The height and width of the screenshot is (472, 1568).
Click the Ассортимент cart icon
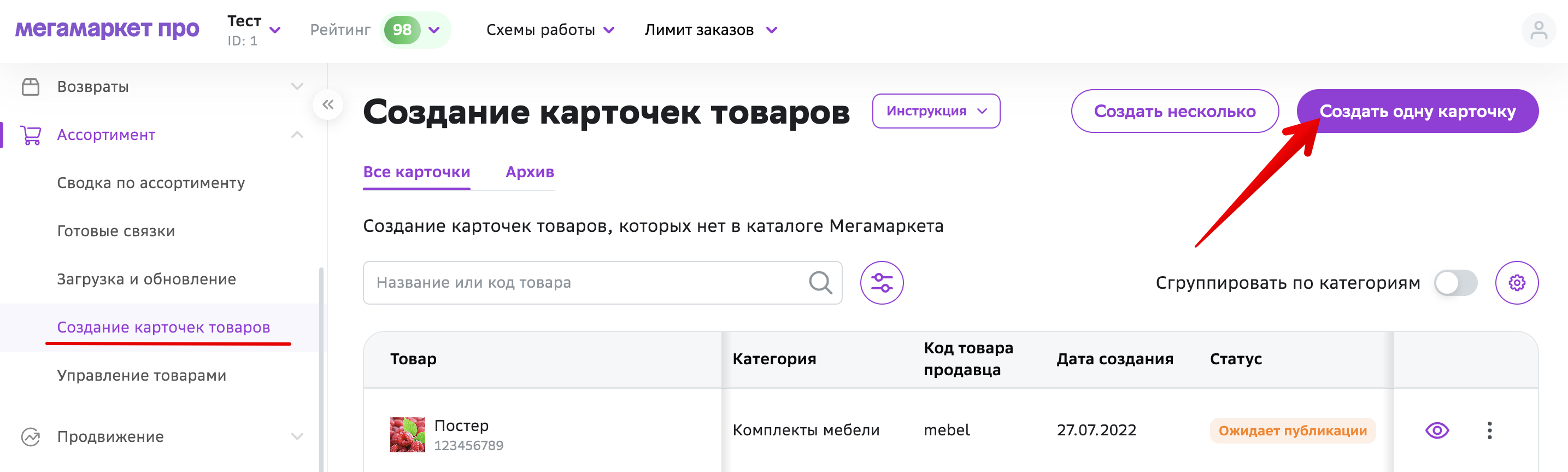pos(31,135)
